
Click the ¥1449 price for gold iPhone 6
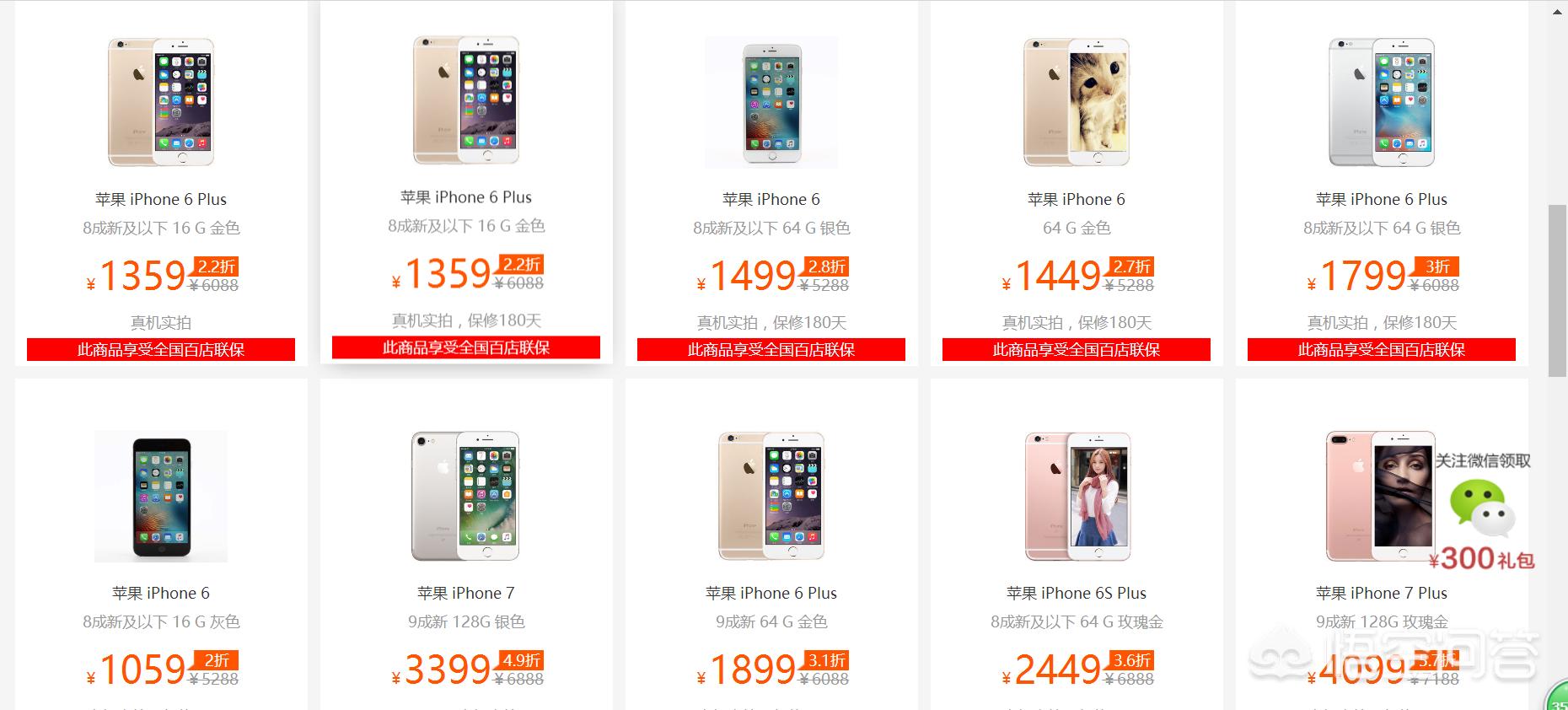pyautogui.click(x=1052, y=276)
